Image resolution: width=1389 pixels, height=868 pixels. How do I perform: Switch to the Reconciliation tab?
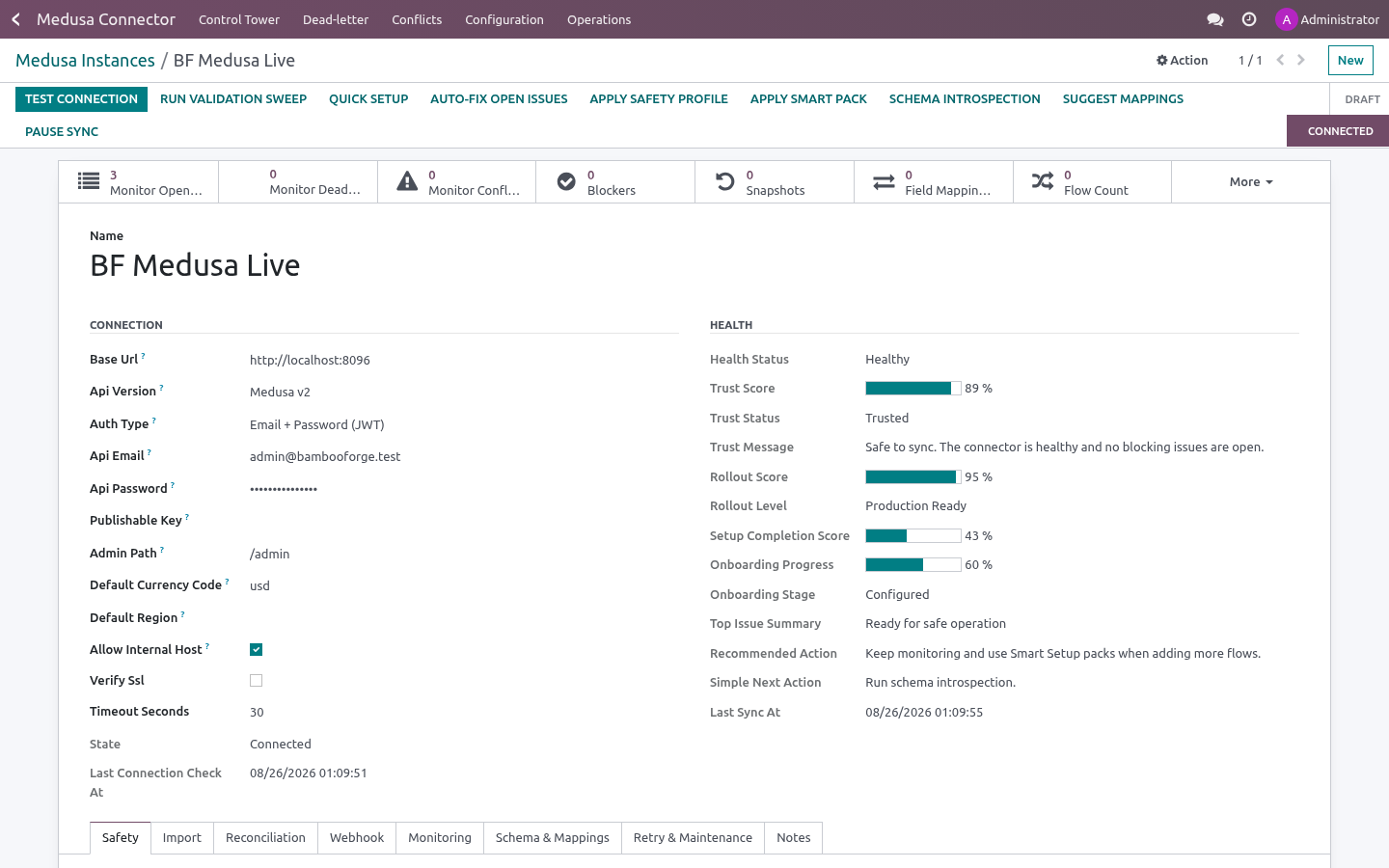(265, 838)
